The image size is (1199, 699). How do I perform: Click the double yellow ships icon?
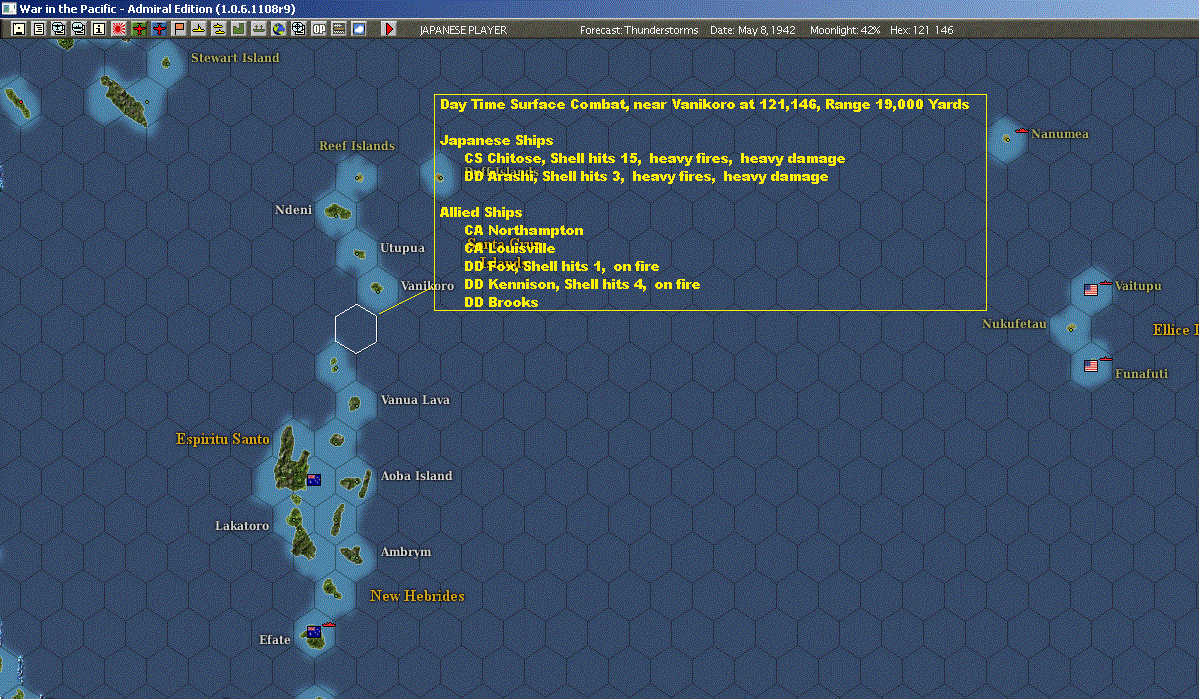point(219,29)
